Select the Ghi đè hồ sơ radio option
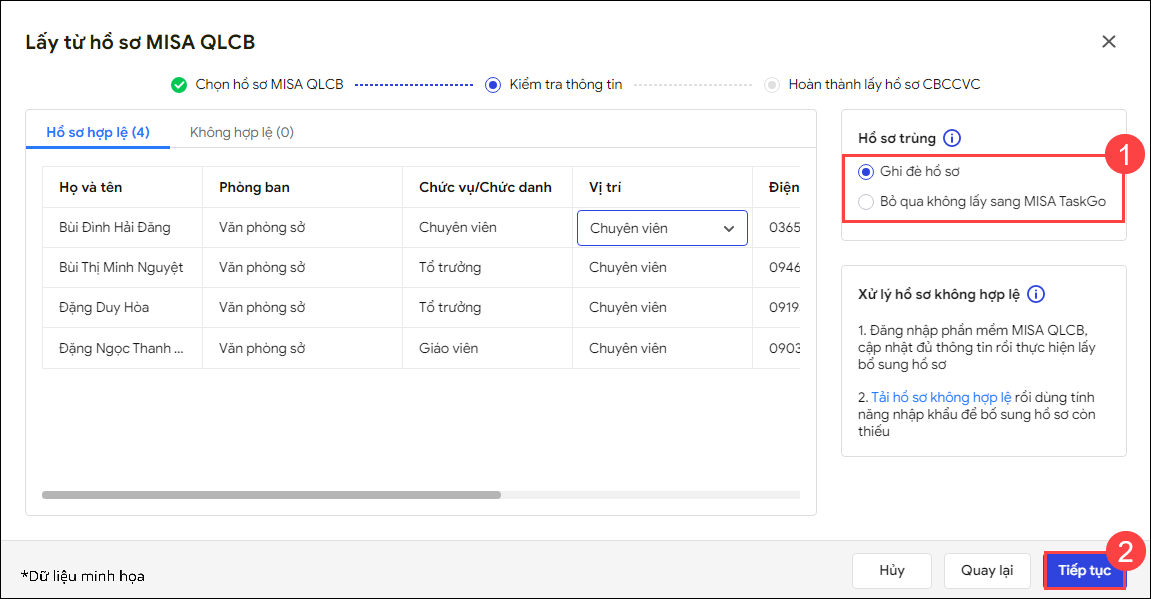Screen dimensions: 1151x599 (866, 171)
